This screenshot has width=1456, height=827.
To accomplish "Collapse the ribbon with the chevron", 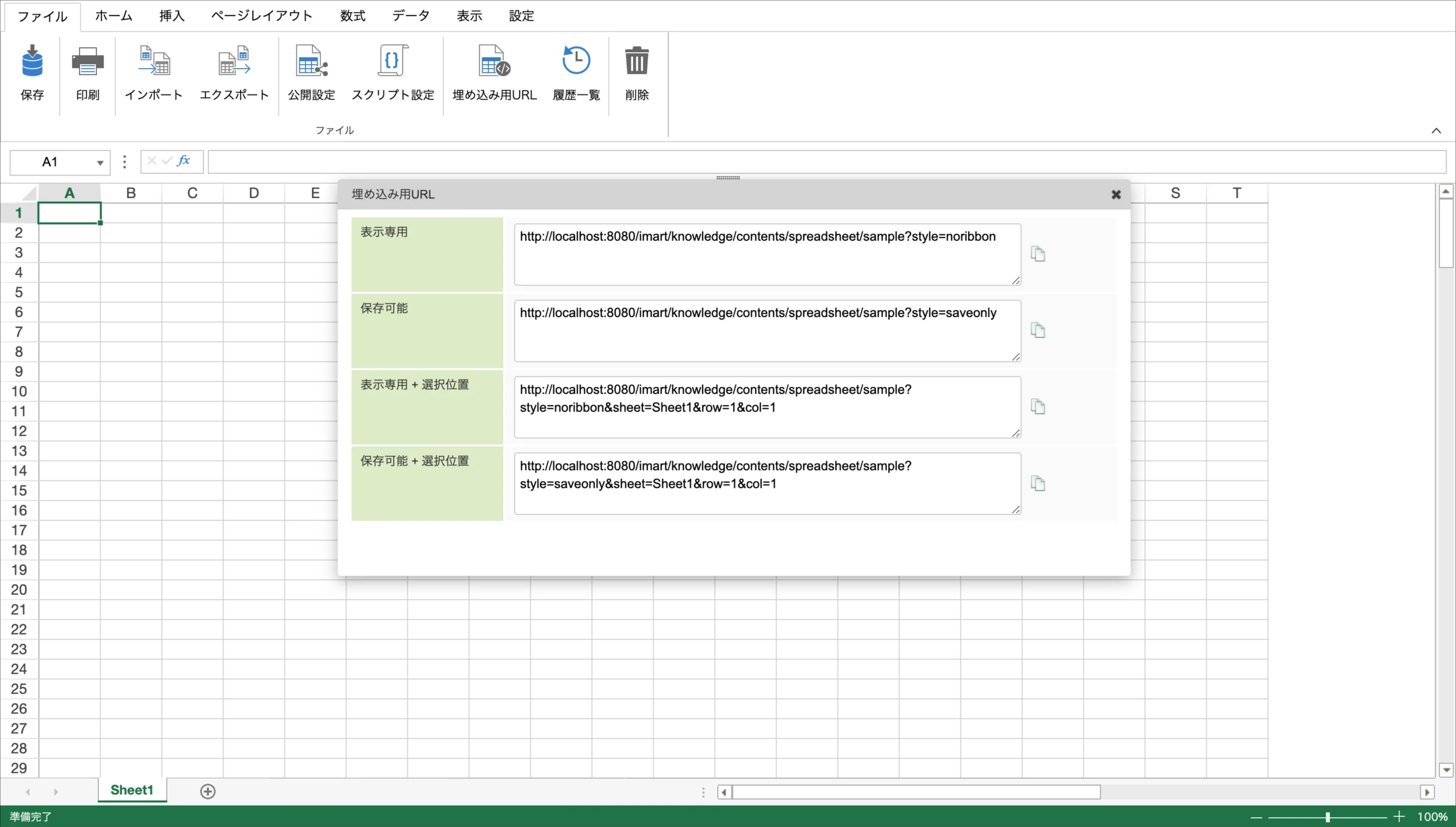I will tap(1436, 130).
